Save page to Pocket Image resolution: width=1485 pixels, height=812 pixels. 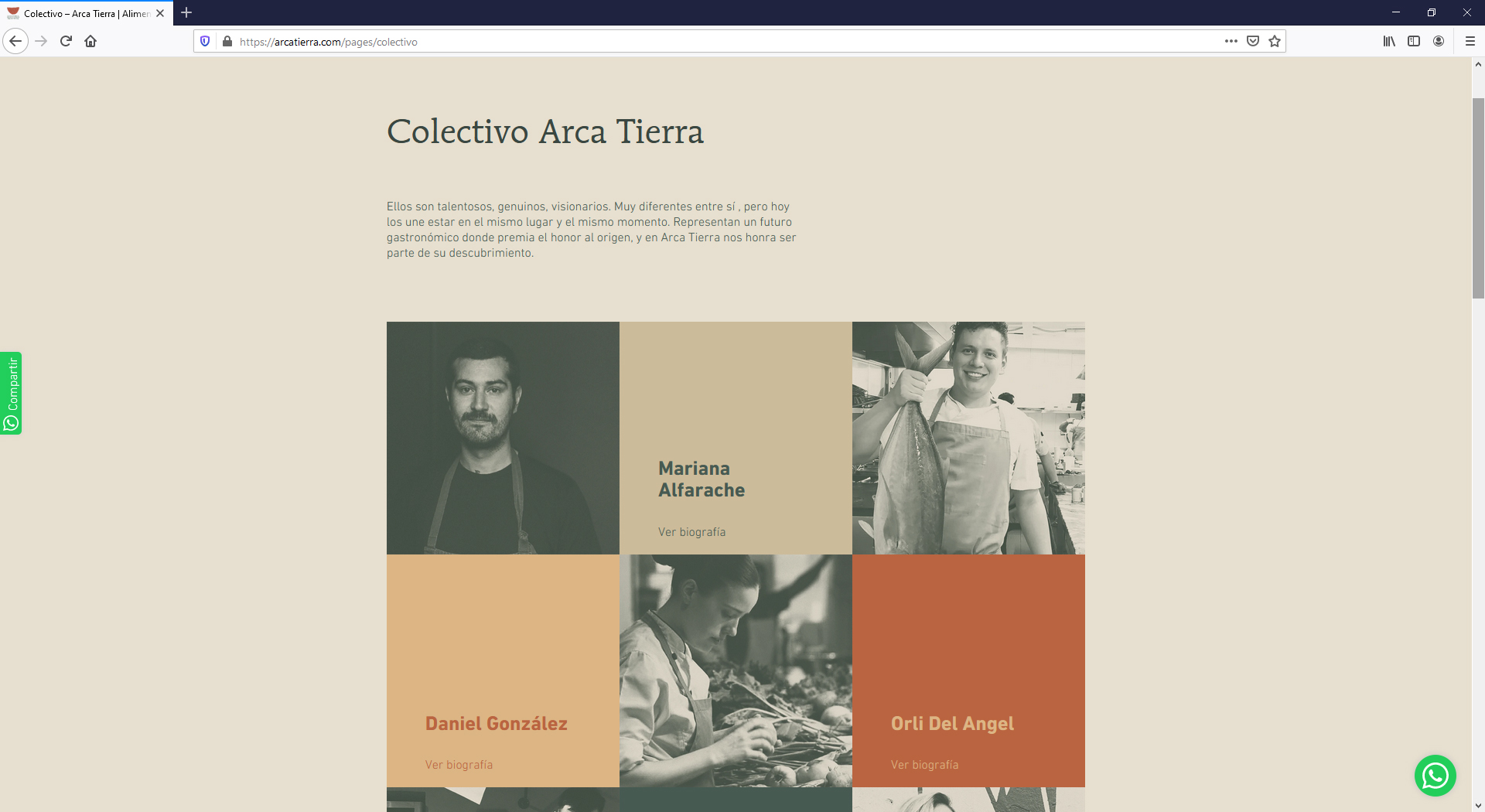point(1253,41)
